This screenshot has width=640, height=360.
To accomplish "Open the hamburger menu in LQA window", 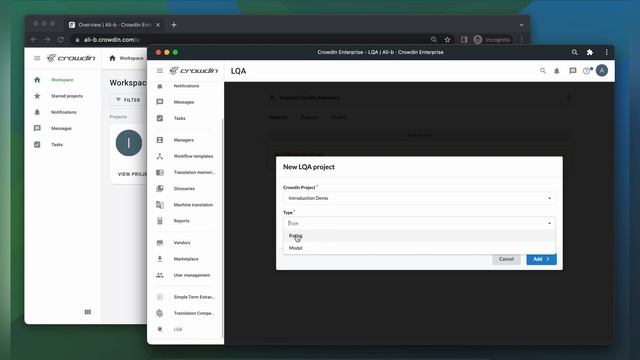I will pyautogui.click(x=160, y=71).
